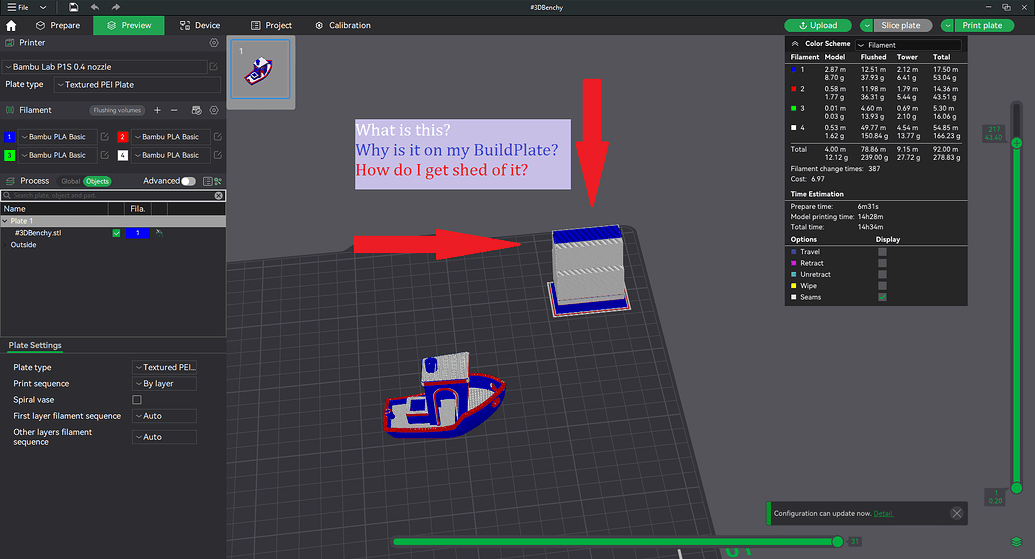The height and width of the screenshot is (559, 1035).
Task: Open First layer filament sequence dropdown
Action: pyautogui.click(x=164, y=416)
